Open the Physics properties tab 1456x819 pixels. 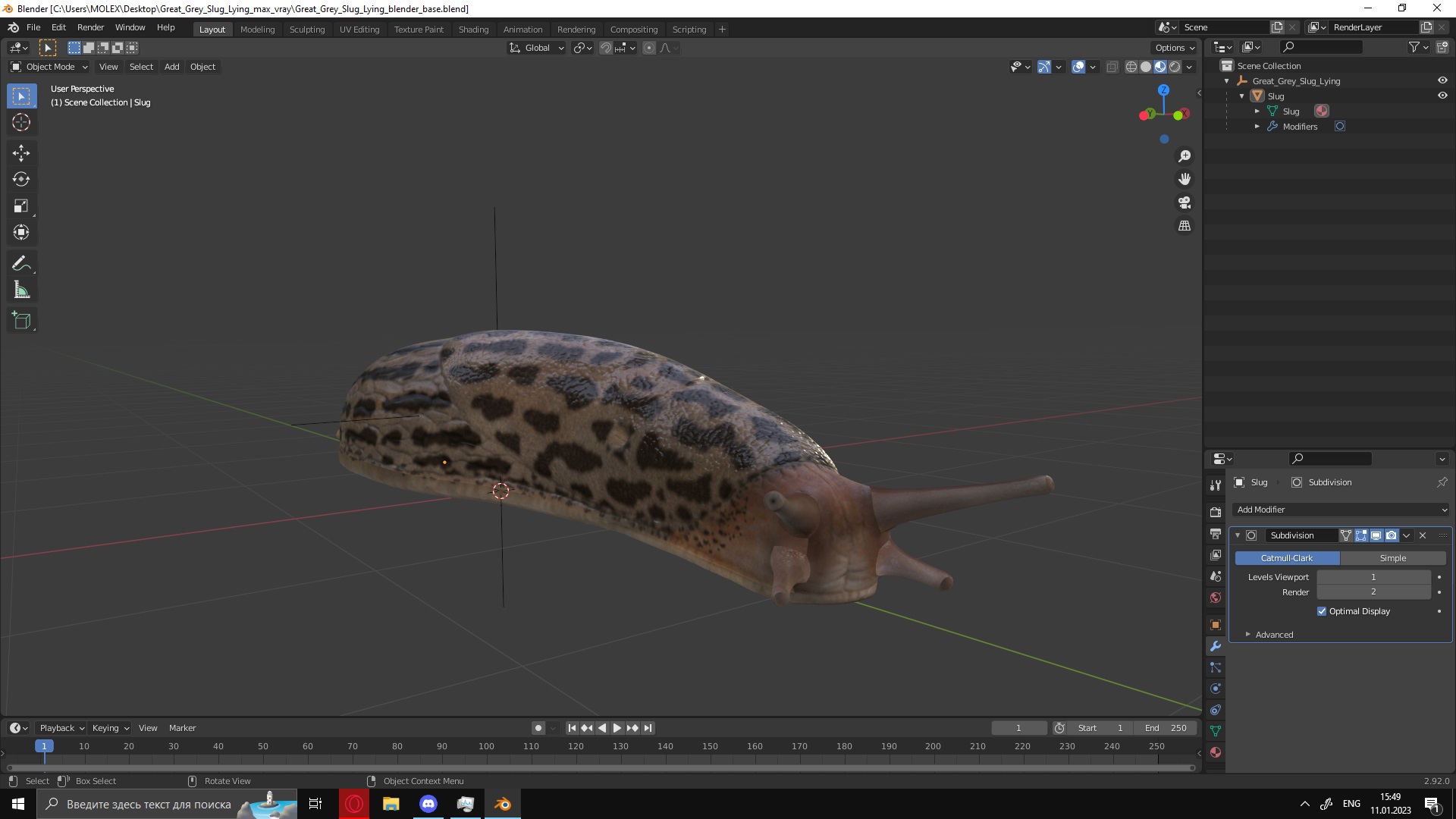tap(1216, 689)
